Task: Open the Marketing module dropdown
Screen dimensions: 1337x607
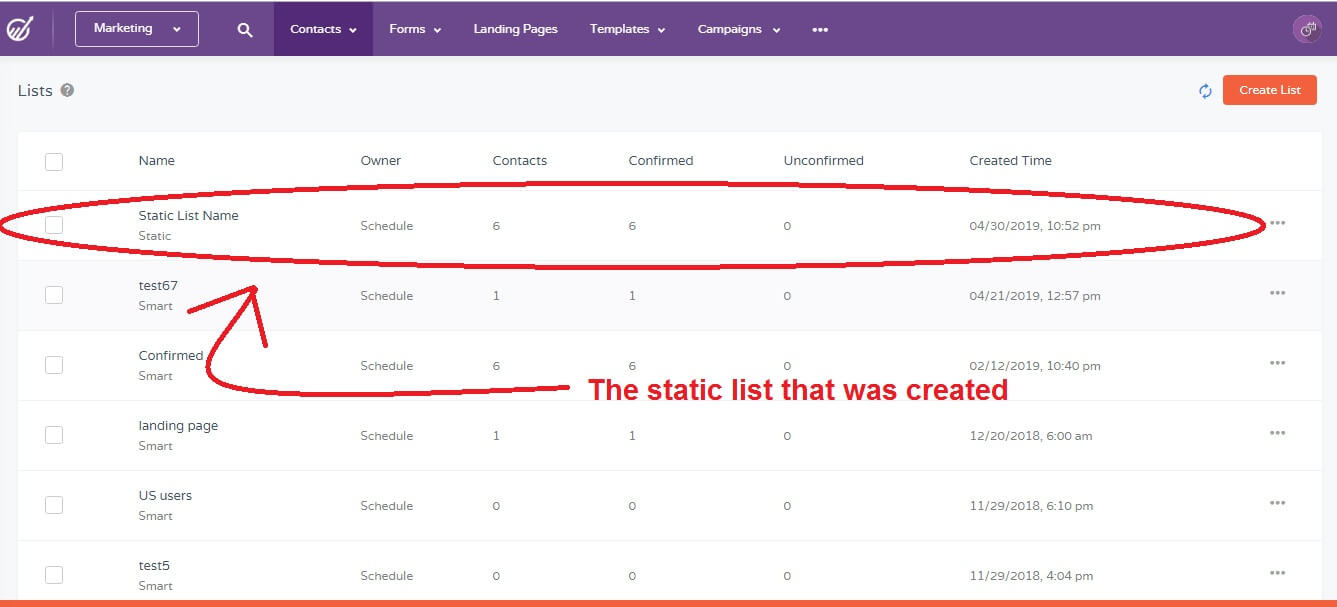Action: pos(136,29)
